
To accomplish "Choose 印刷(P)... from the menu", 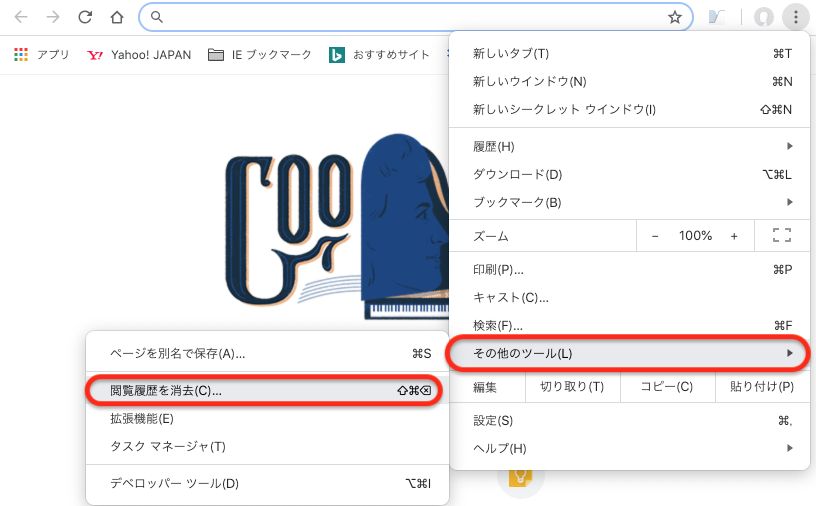I will tap(632, 270).
